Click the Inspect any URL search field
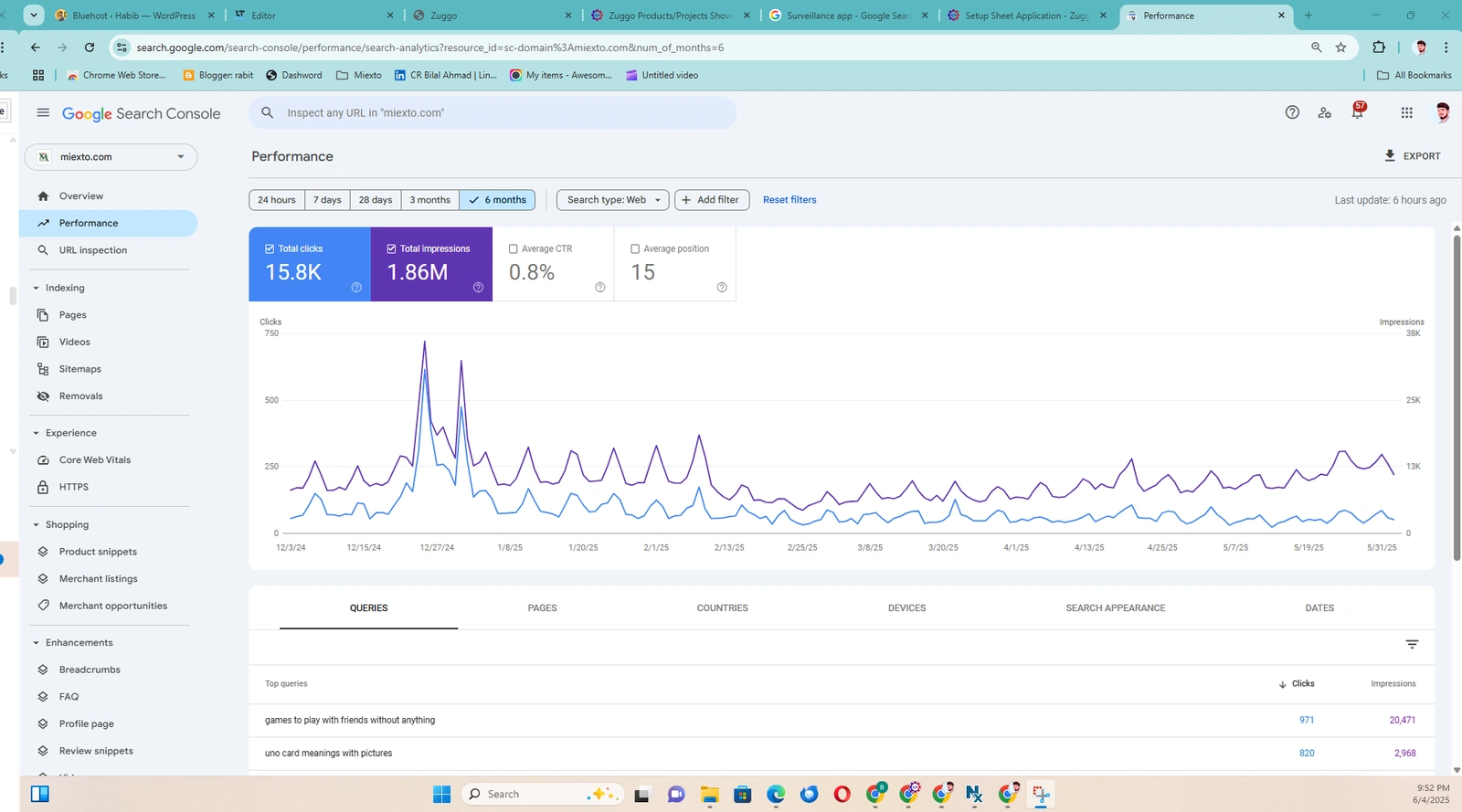The height and width of the screenshot is (812, 1462). (493, 112)
